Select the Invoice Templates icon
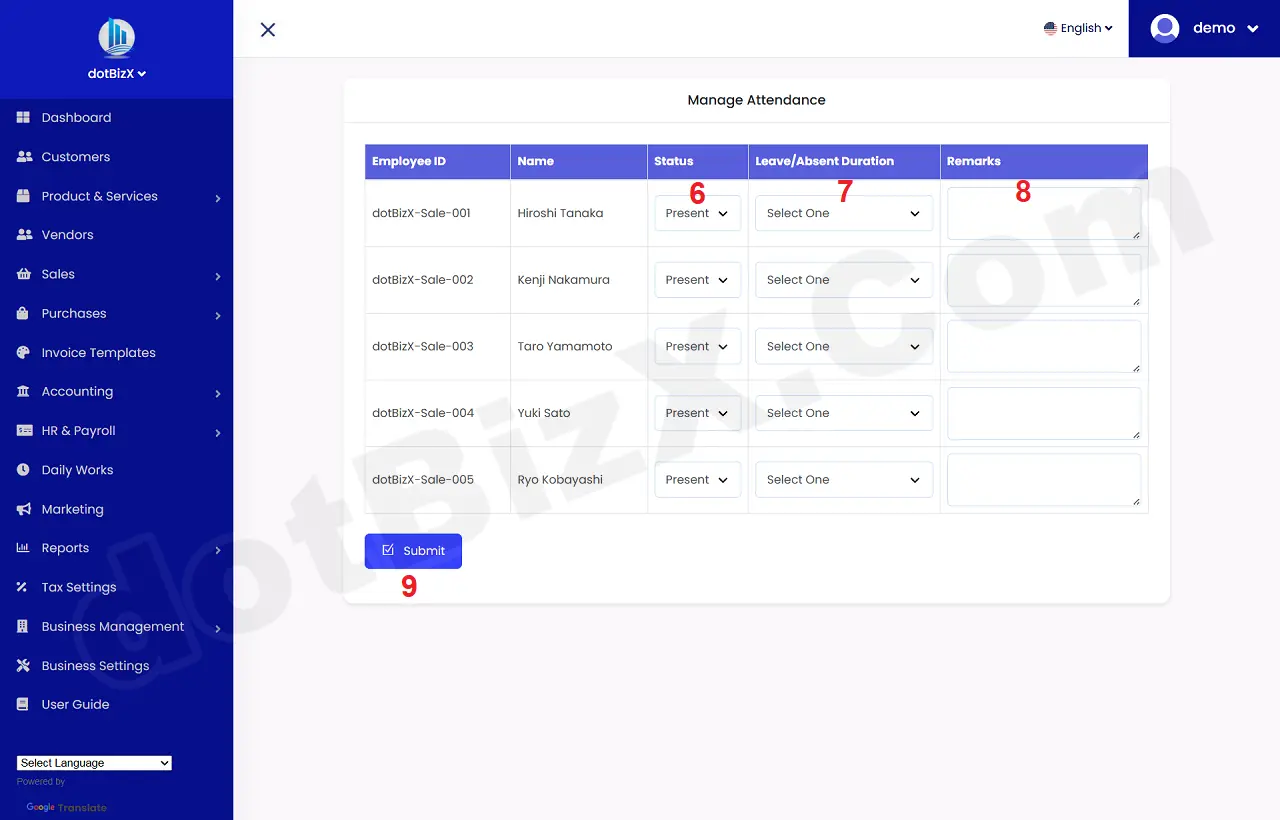Screen dimensions: 1280x820 tap(23, 352)
